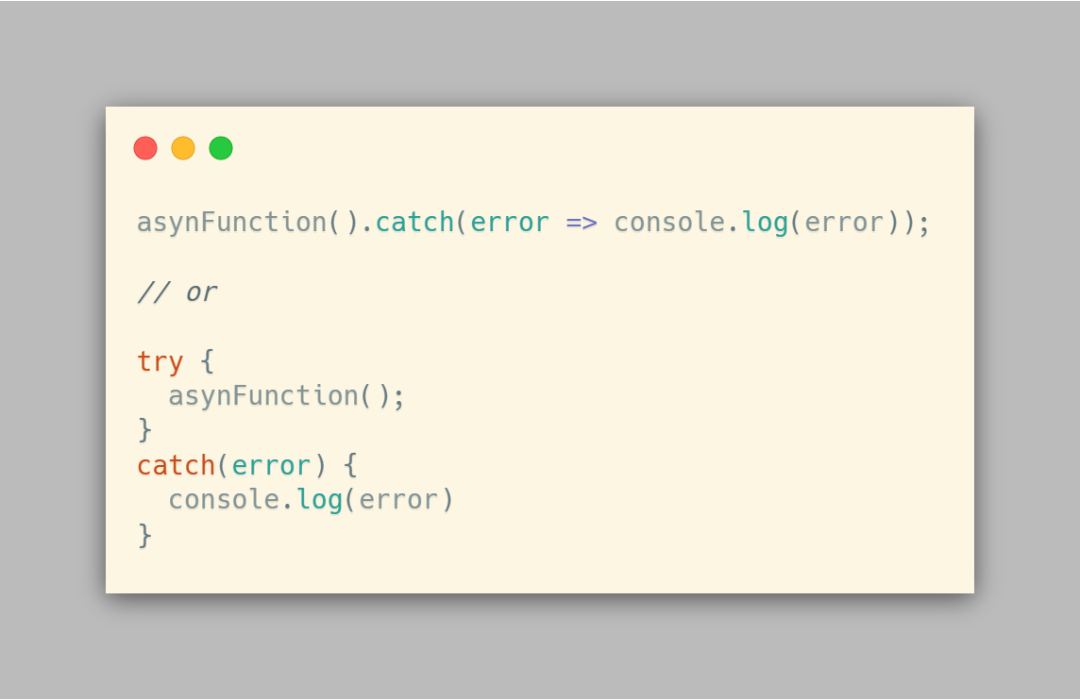Click the orange catch keyword

(176, 465)
